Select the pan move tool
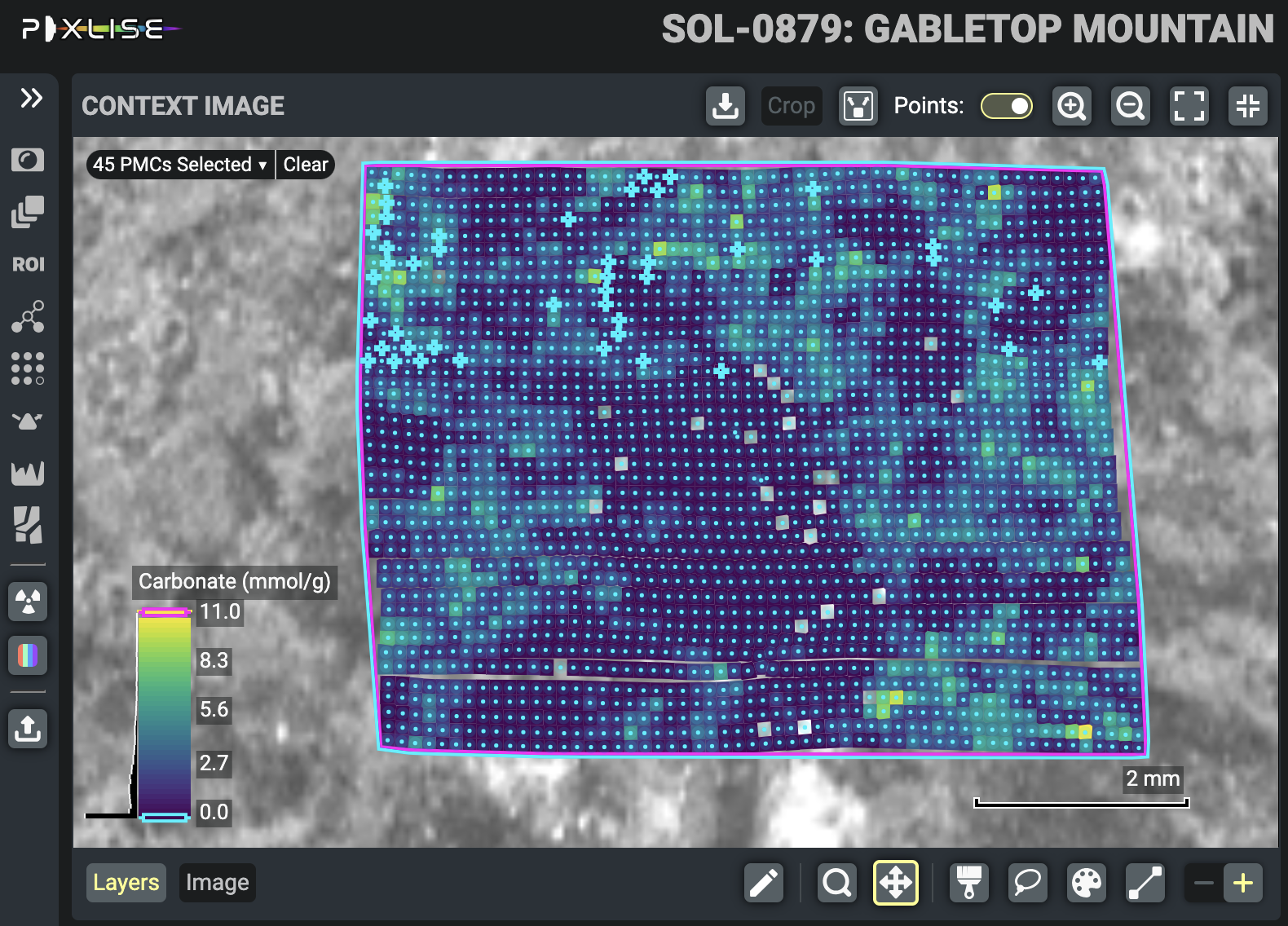1288x926 pixels. click(x=896, y=883)
